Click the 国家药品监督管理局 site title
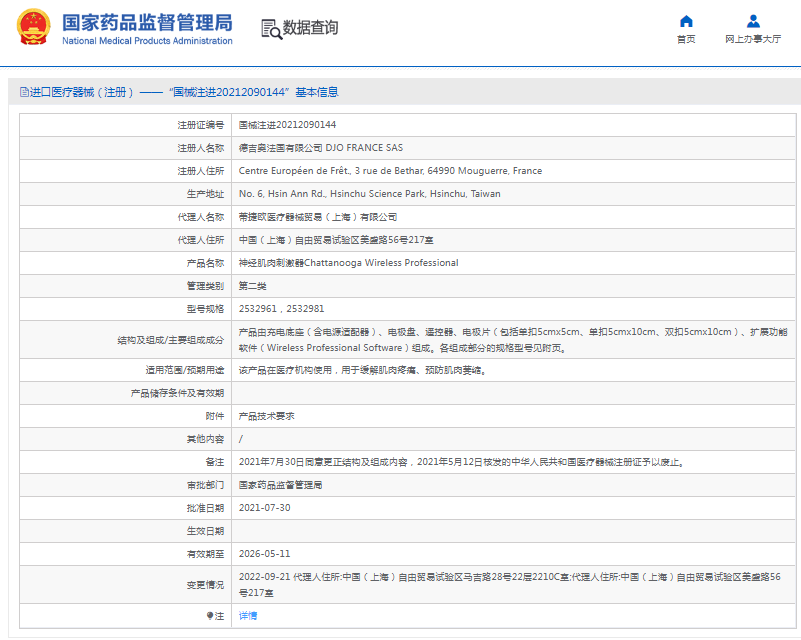The image size is (801, 640). point(147,22)
